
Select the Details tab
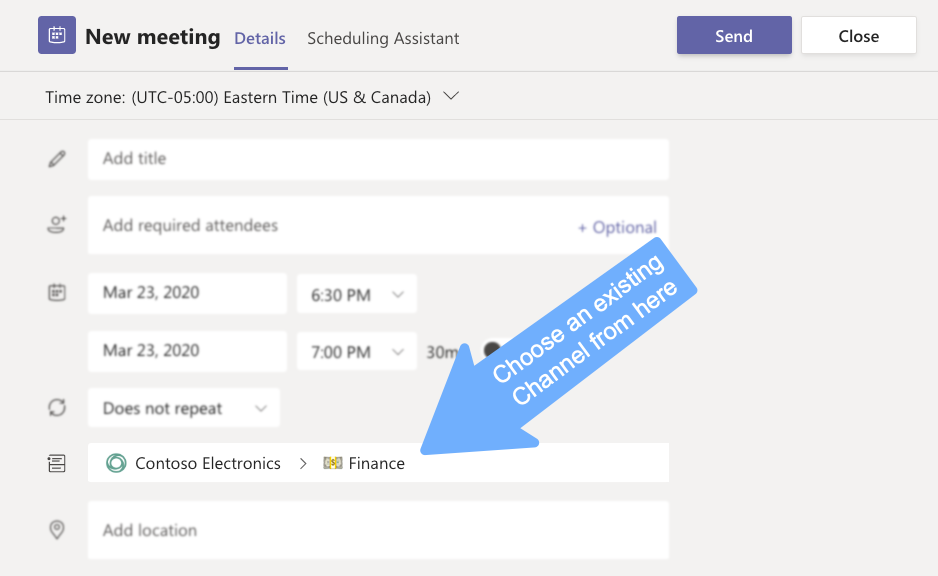260,38
